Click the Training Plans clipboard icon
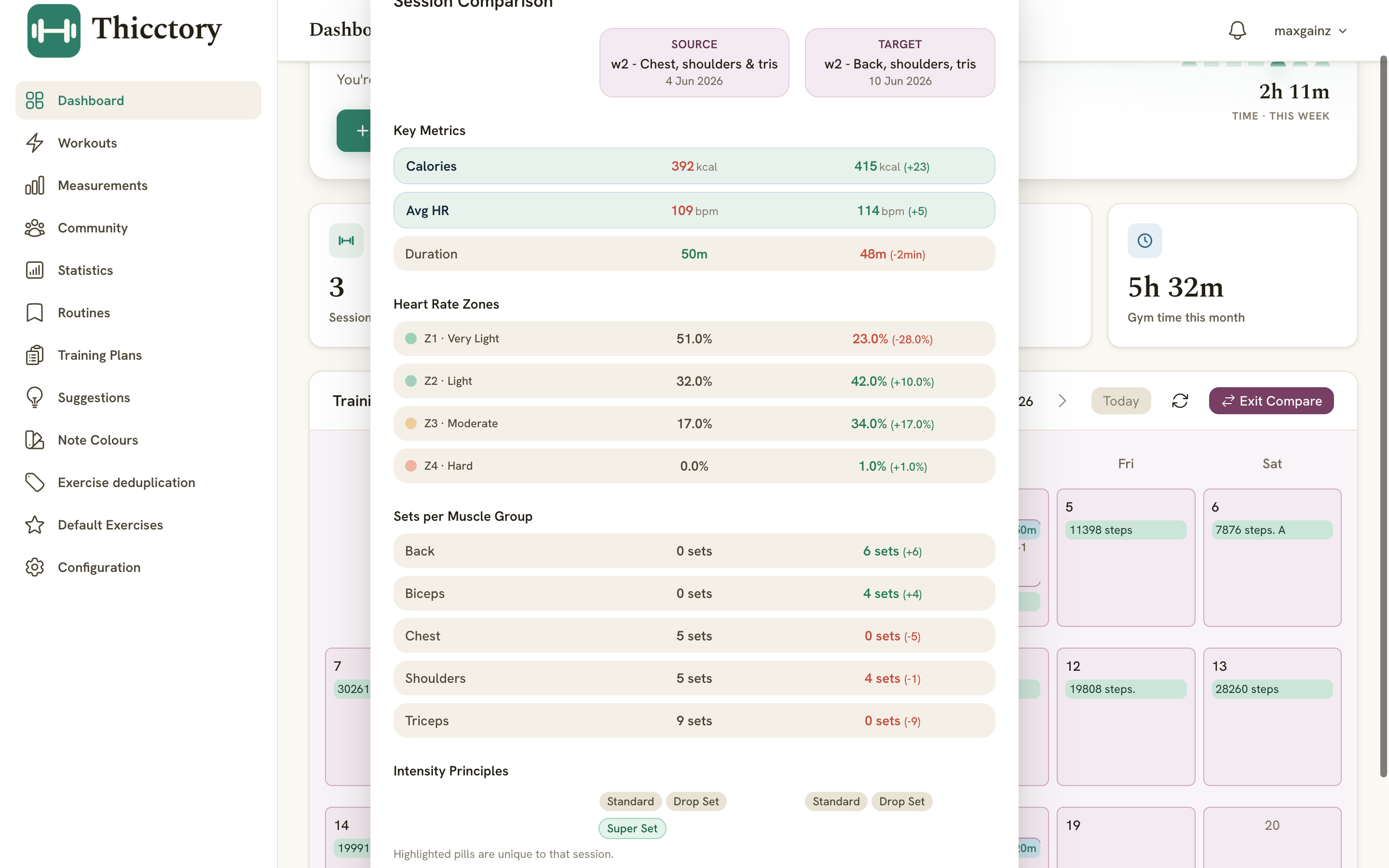 [x=34, y=355]
